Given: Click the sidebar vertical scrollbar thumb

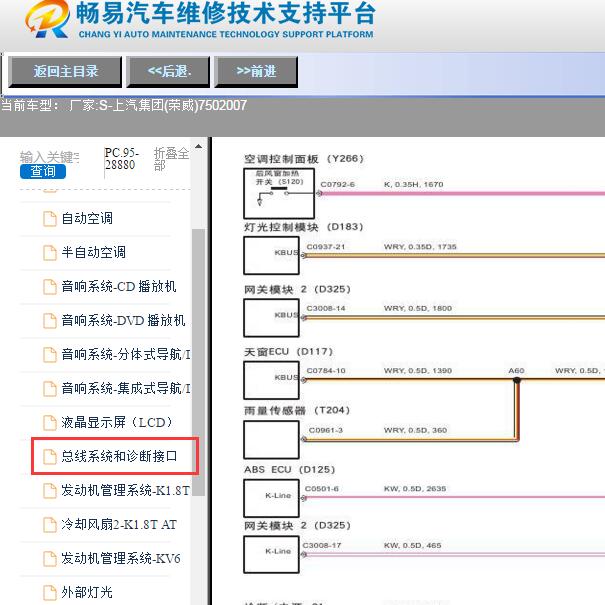Looking at the screenshot, I should click(198, 362).
